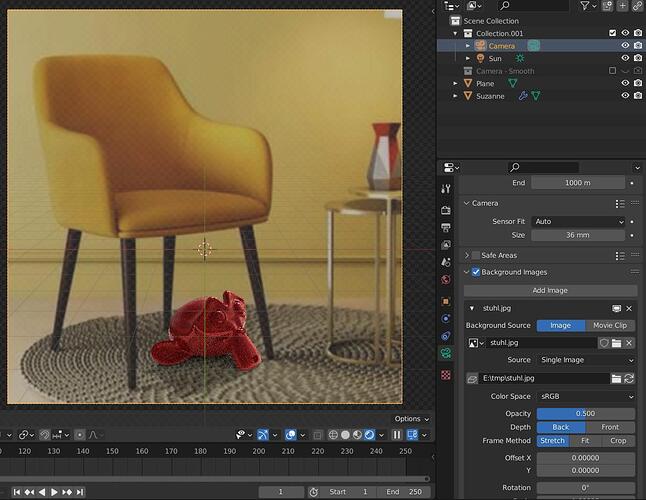Viewport: 646px width, 500px height.
Task: Switch to material preview shading
Action: point(358,435)
